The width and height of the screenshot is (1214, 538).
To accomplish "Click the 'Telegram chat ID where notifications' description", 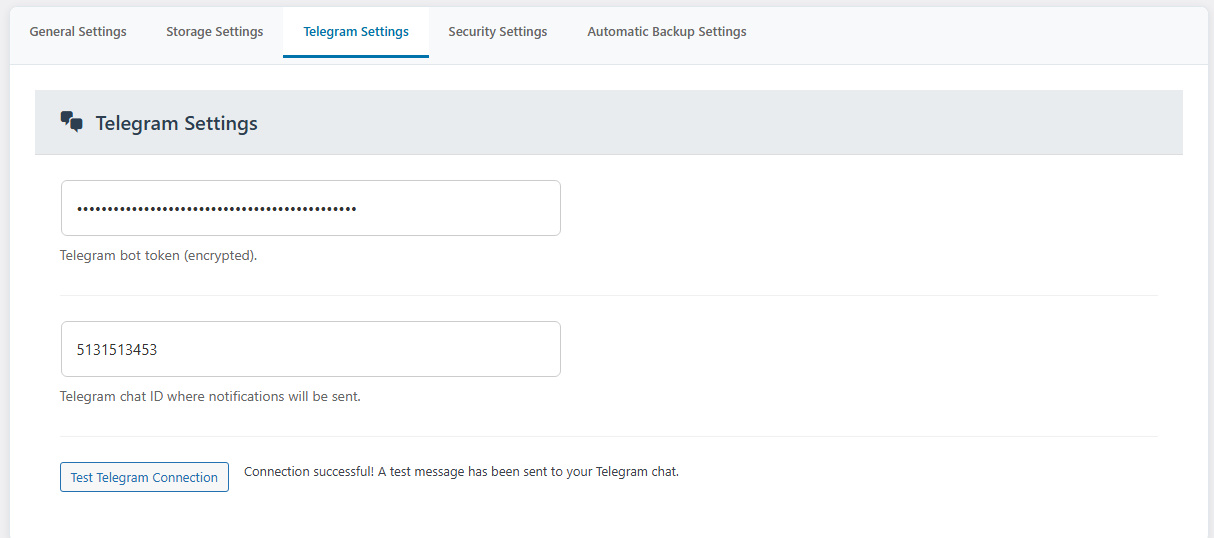I will pyautogui.click(x=210, y=396).
